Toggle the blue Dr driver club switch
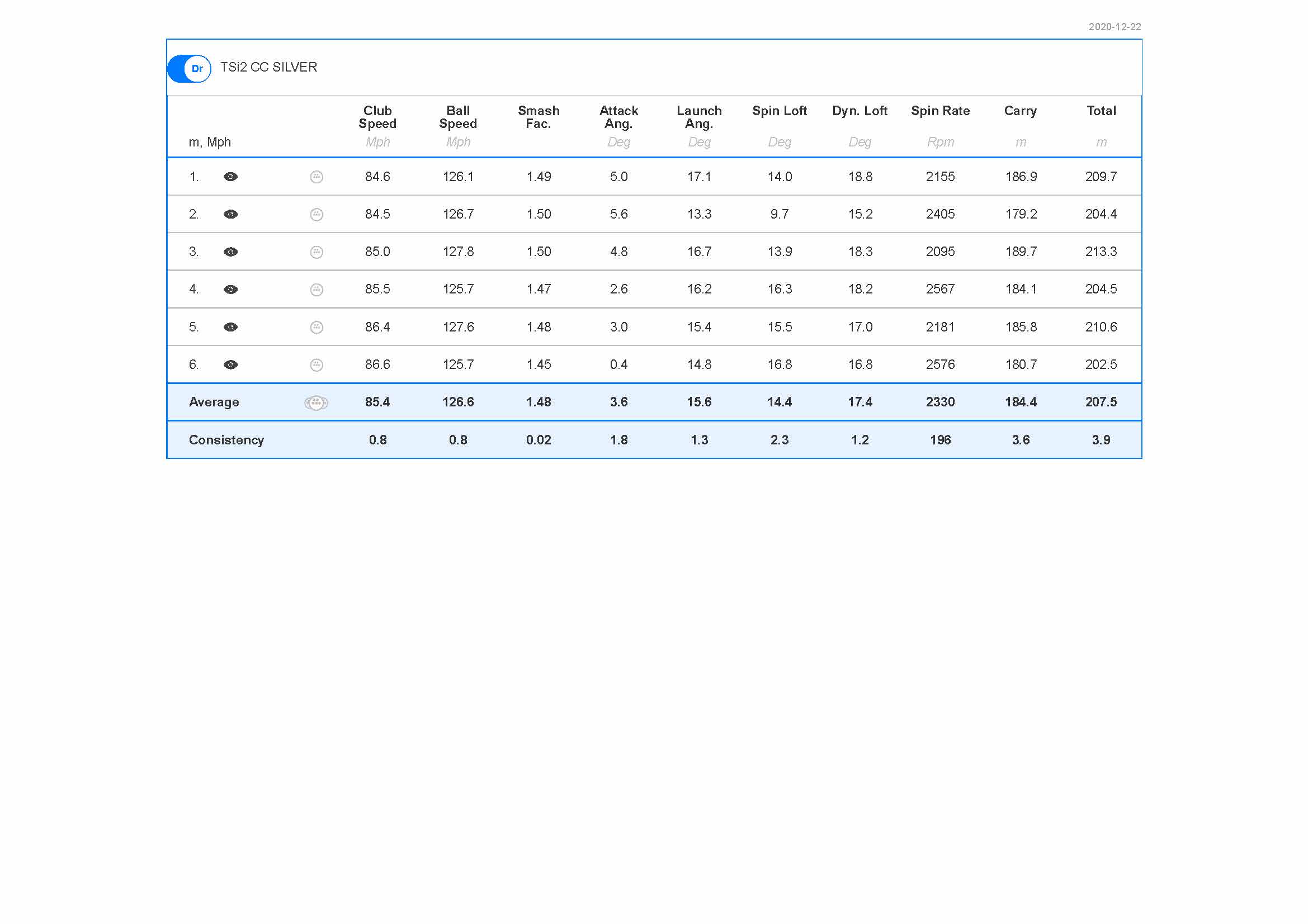This screenshot has width=1308, height=924. (190, 68)
